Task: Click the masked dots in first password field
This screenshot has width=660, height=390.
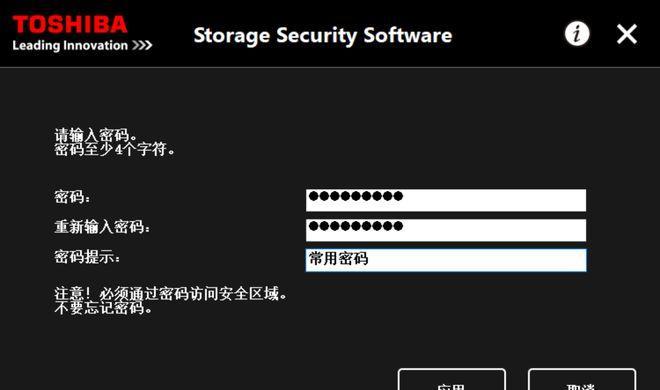Action: click(356, 196)
